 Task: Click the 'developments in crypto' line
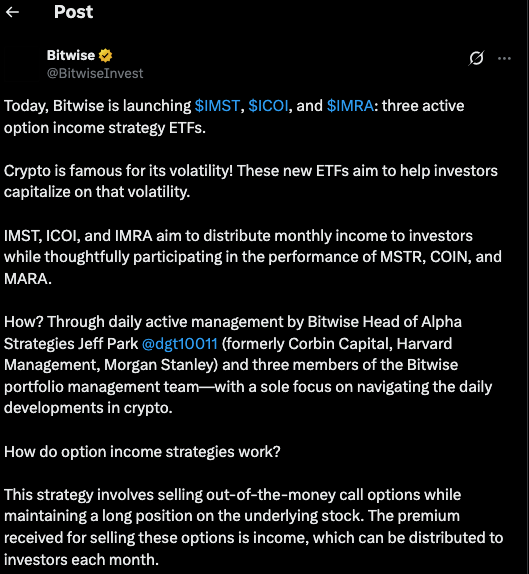click(x=88, y=408)
